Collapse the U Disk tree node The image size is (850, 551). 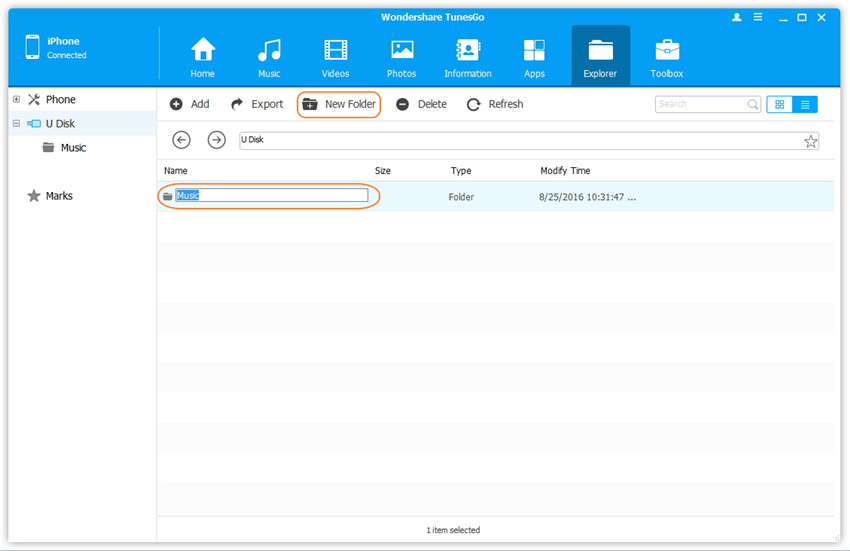[16, 124]
